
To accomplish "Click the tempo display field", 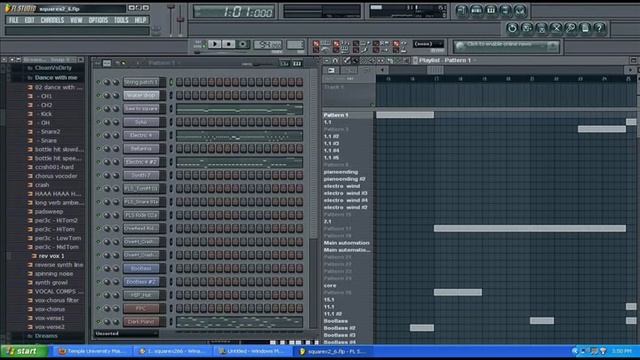I will pos(268,44).
